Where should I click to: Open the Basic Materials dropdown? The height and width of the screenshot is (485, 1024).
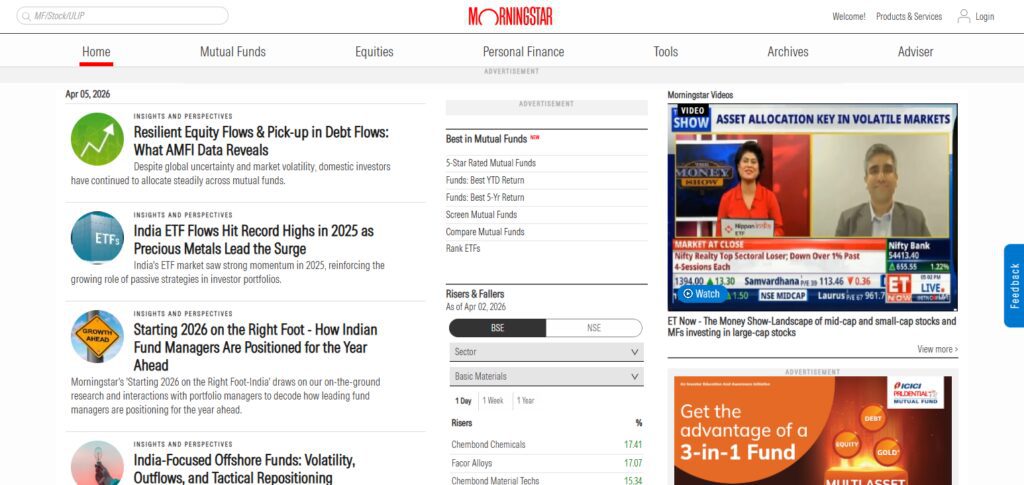(x=547, y=377)
